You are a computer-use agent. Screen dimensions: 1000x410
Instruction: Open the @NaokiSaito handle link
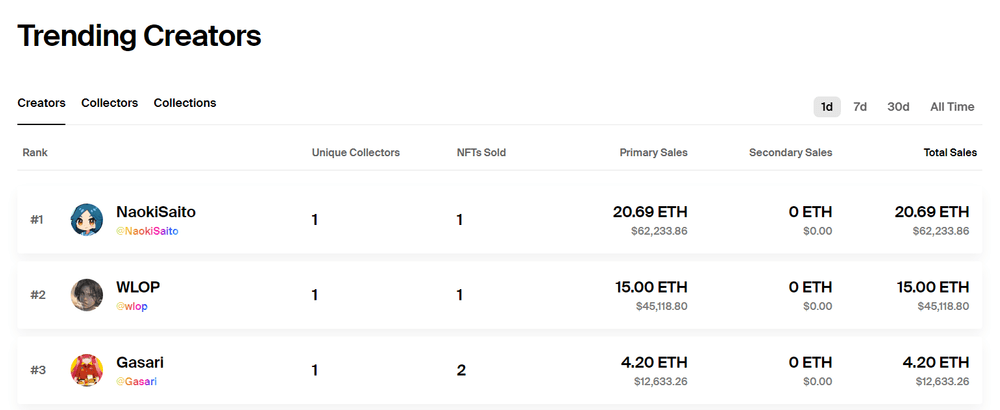[x=147, y=231]
